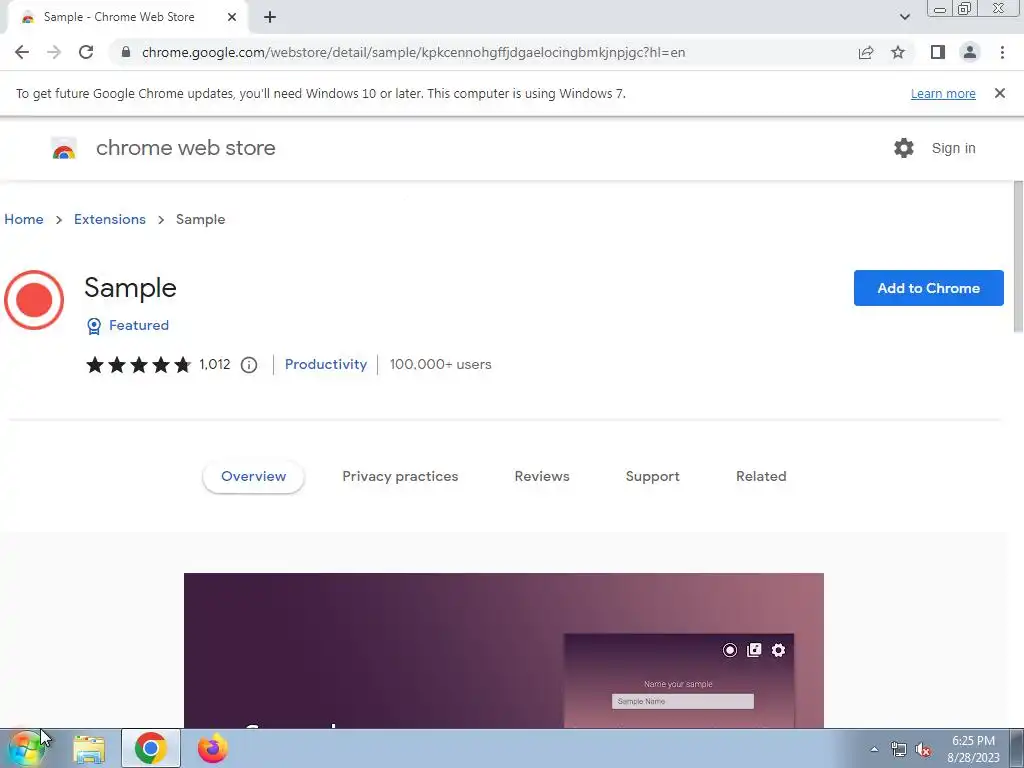Click the star rating row
The image size is (1024, 768).
138,364
